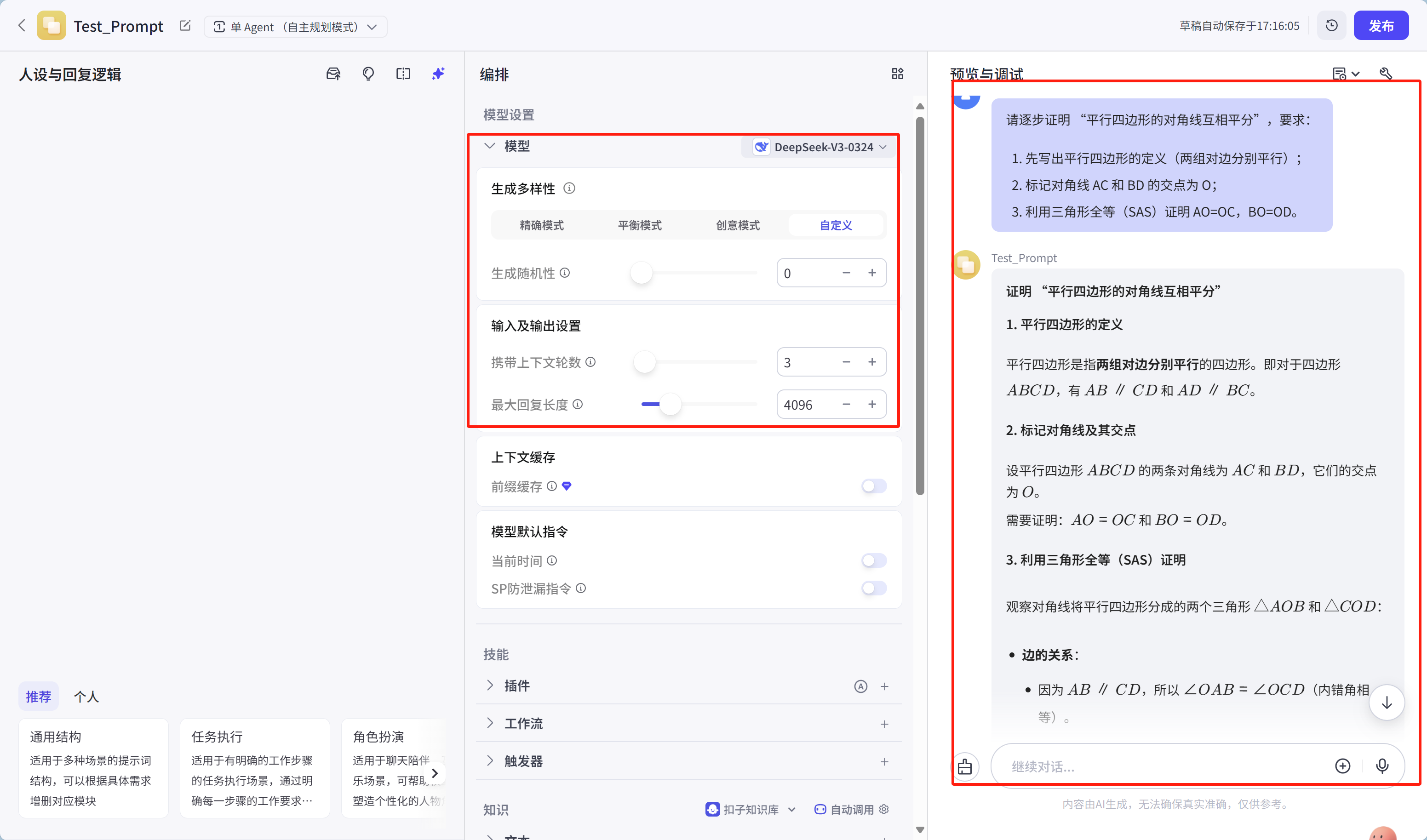Click the lightbulb suggestion icon

click(368, 74)
